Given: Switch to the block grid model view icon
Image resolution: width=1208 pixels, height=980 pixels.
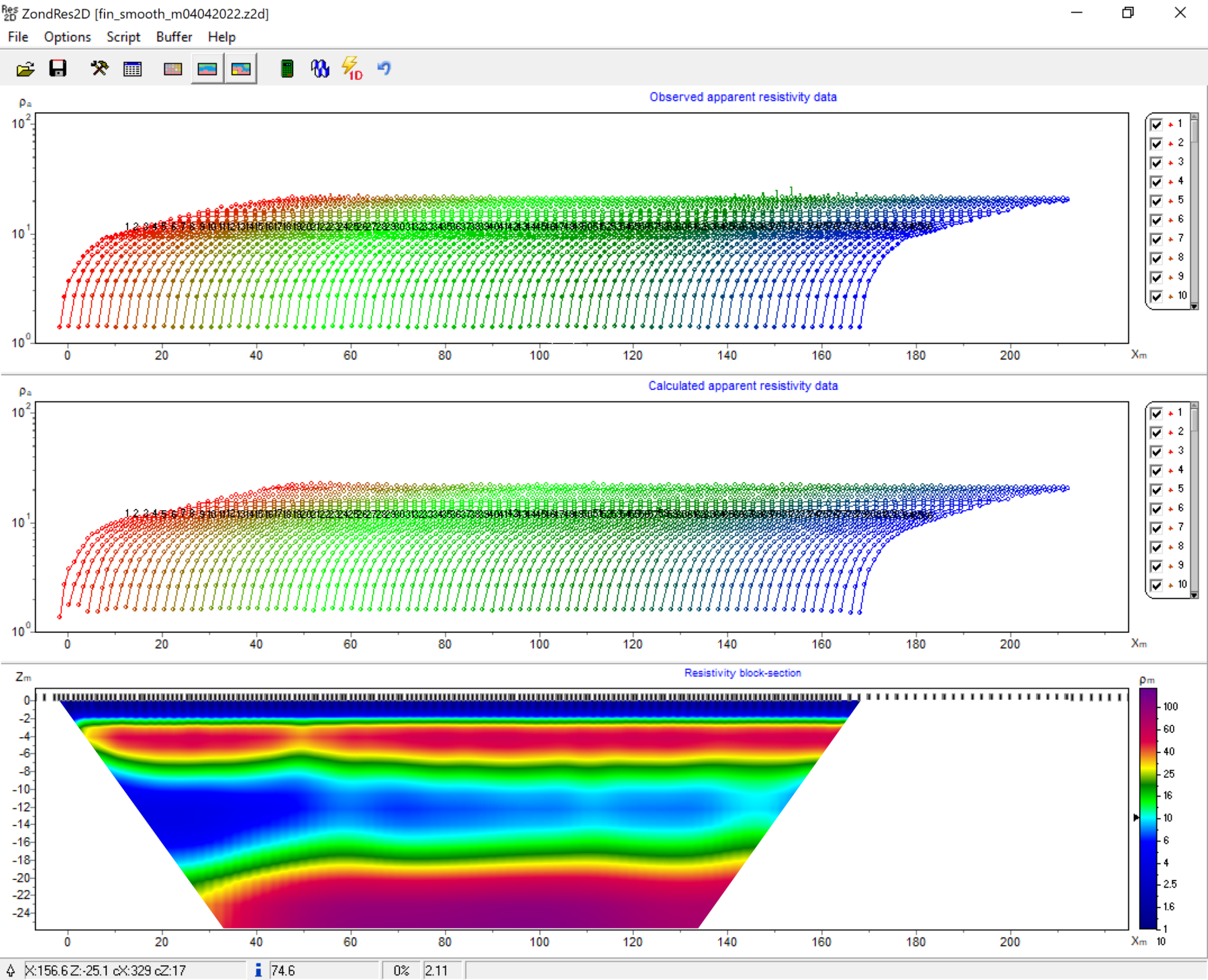Looking at the screenshot, I should 173,68.
